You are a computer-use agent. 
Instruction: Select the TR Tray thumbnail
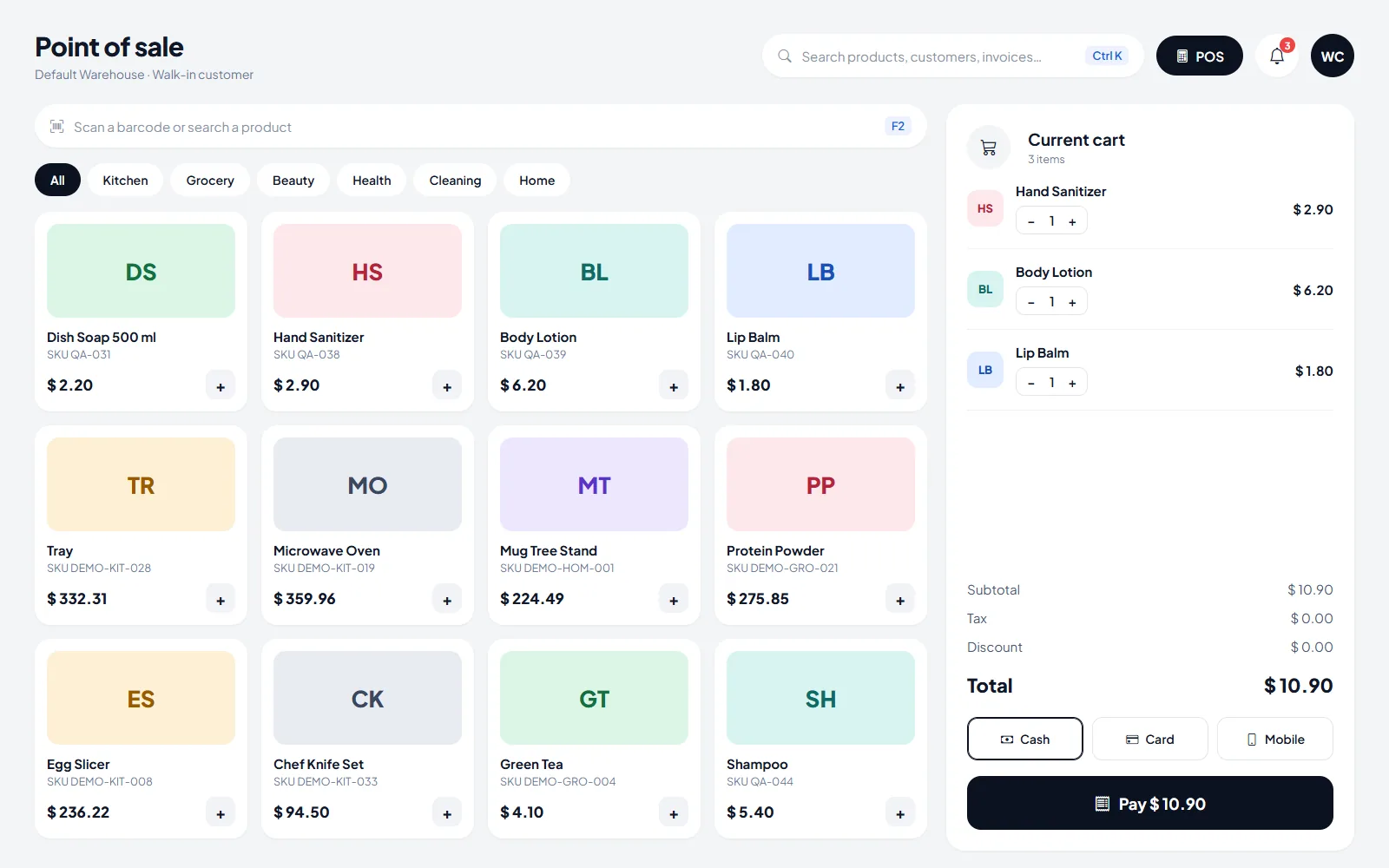click(x=141, y=484)
